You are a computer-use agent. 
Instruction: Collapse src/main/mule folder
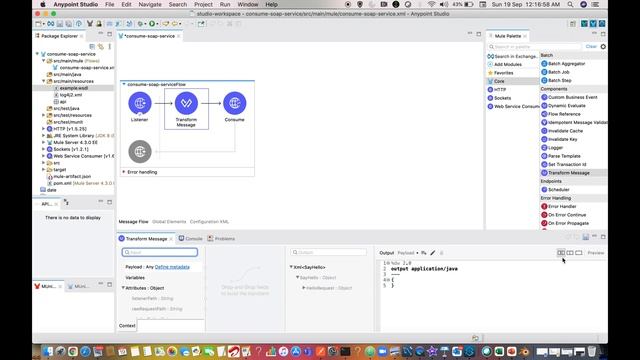tap(44, 61)
